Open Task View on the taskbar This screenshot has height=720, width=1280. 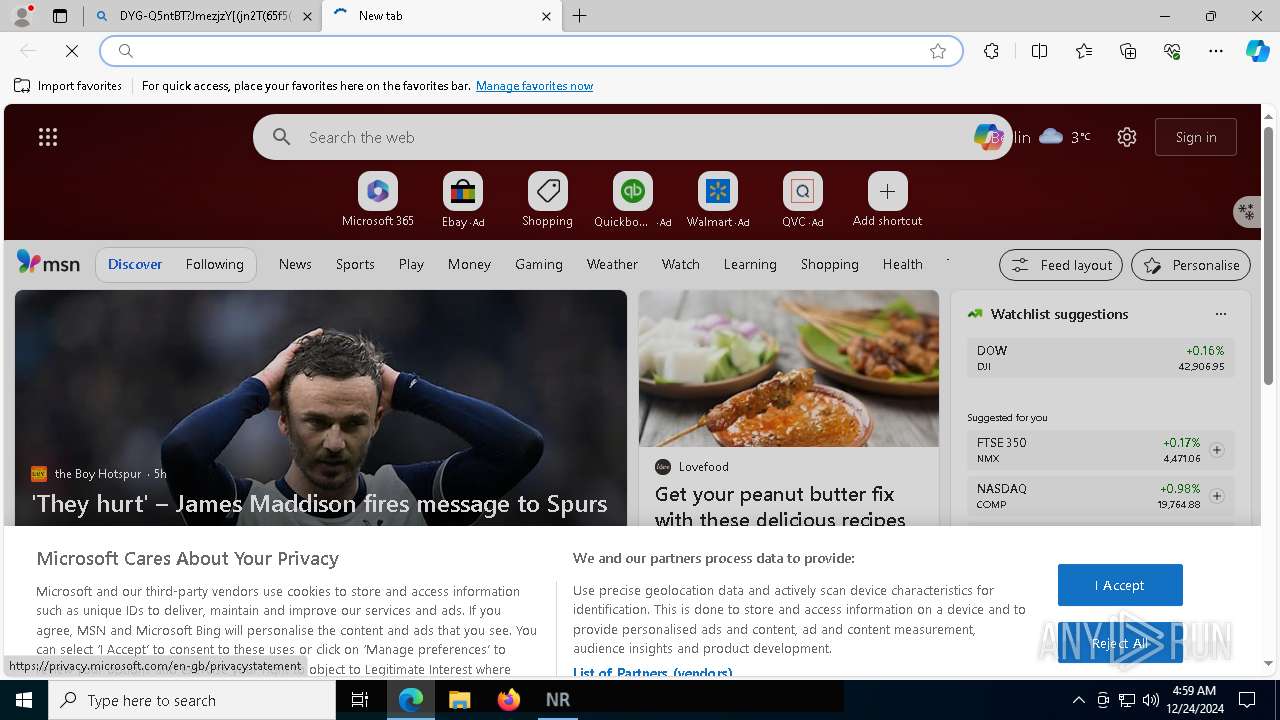coord(360,700)
